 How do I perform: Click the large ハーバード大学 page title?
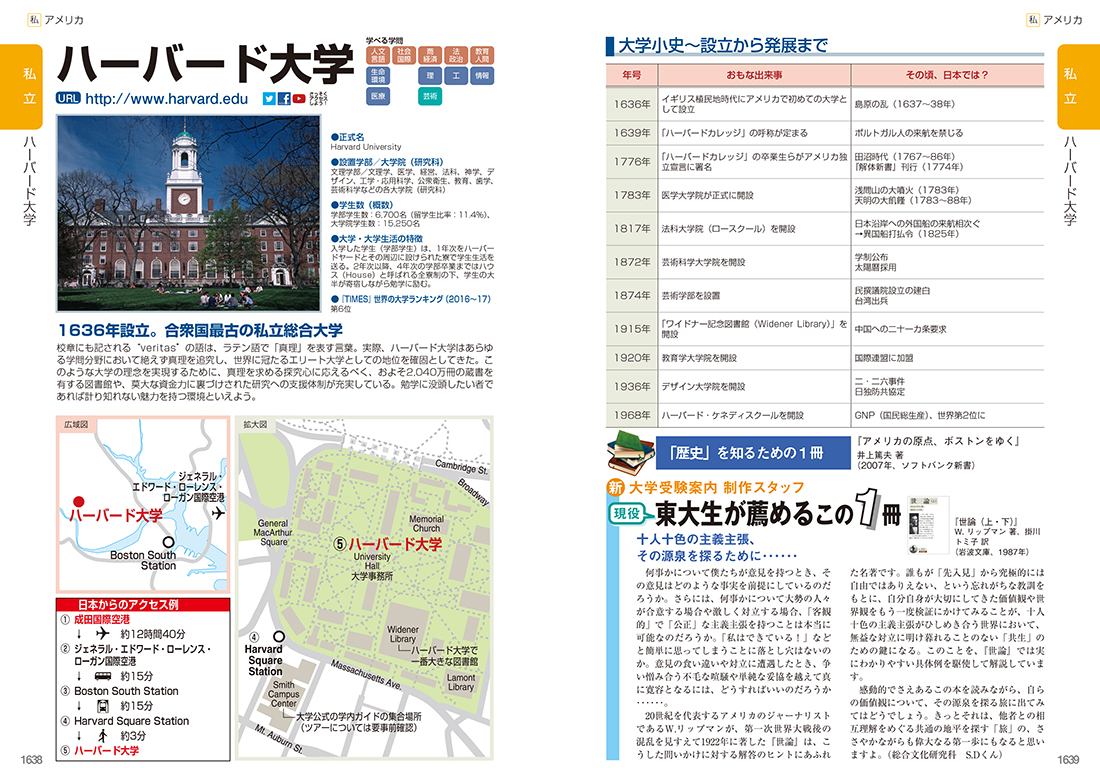pos(205,63)
